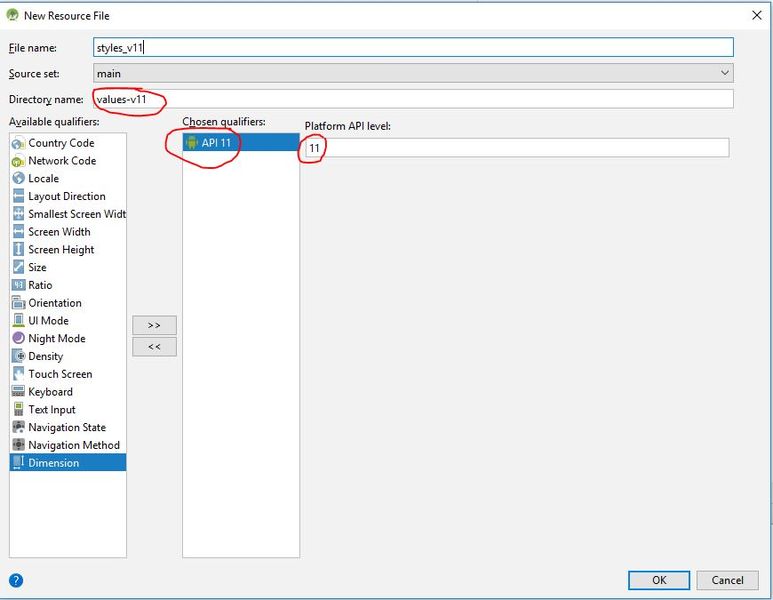Select the Size label in qualifiers

point(37,267)
